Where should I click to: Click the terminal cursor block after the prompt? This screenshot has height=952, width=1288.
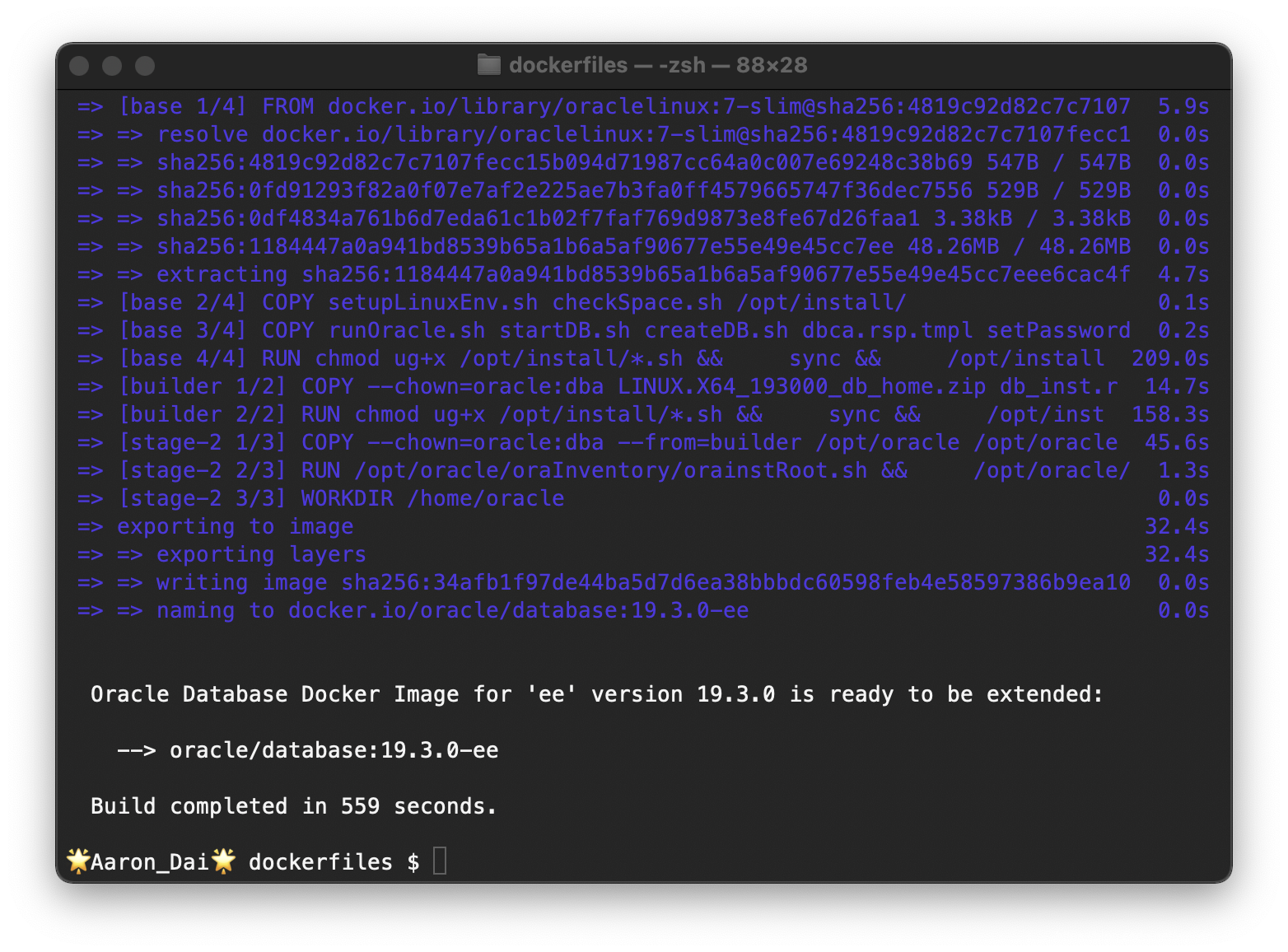(x=440, y=861)
